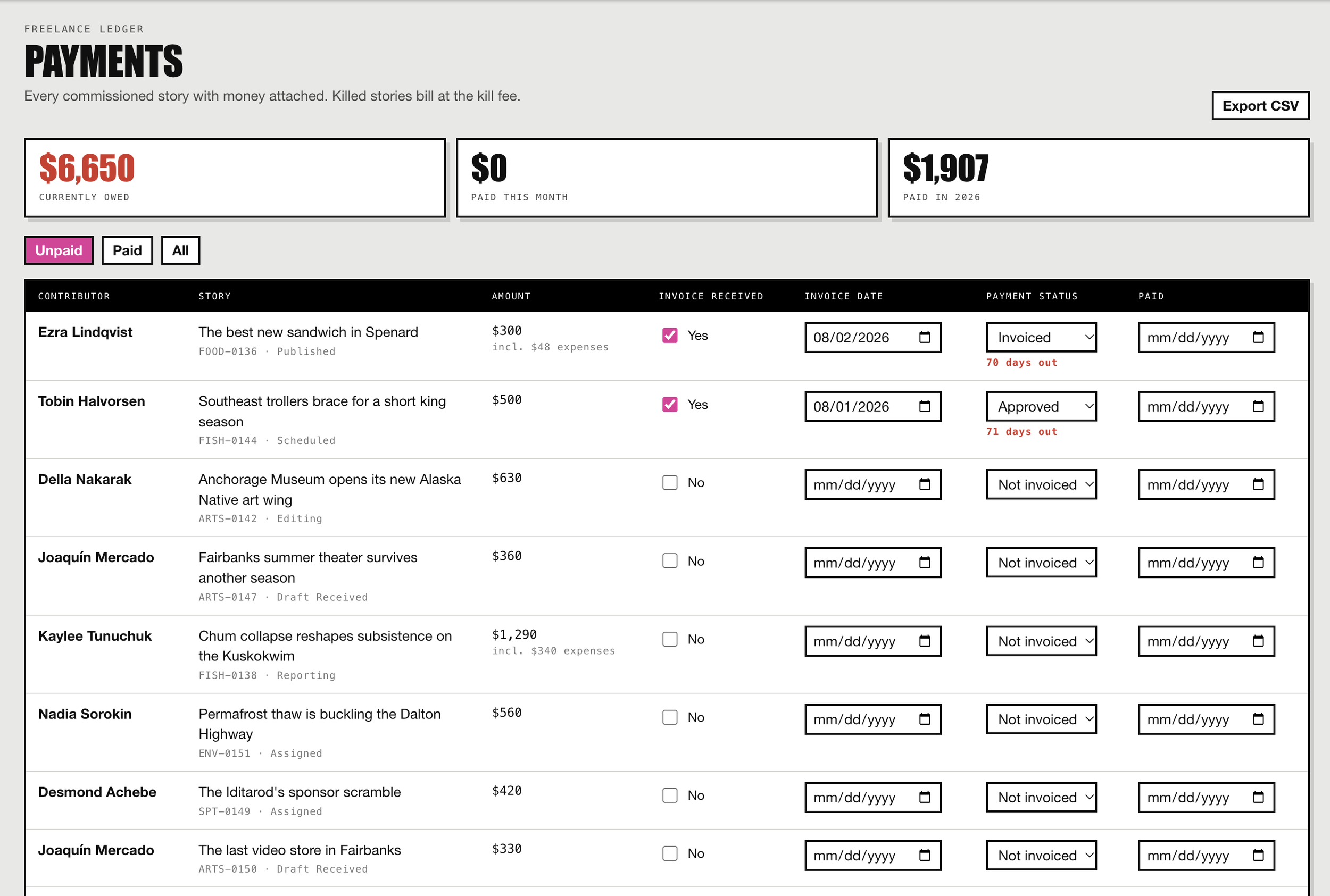Click the 71 days out label
The height and width of the screenshot is (896, 1330).
1021,431
